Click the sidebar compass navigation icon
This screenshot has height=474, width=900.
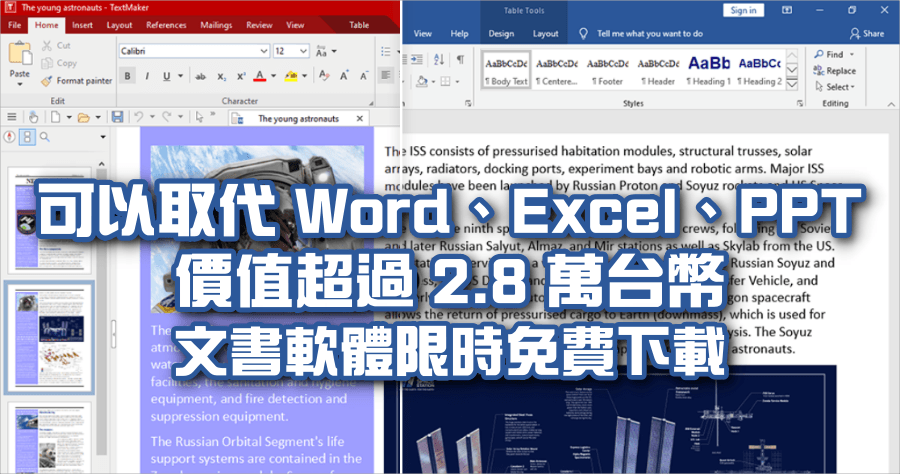9,137
